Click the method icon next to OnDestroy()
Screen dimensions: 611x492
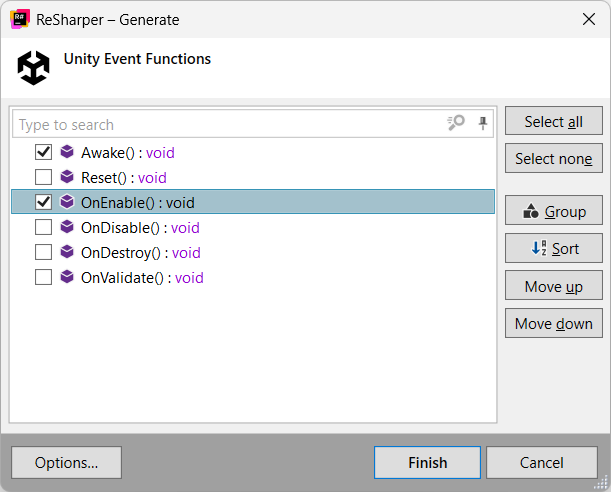pos(67,252)
